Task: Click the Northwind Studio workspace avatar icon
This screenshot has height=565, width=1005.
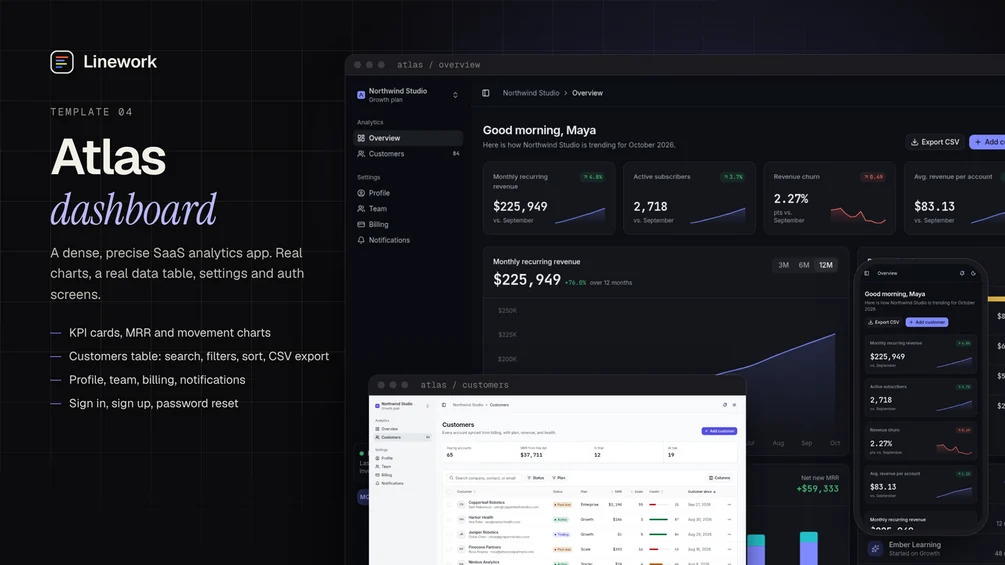Action: point(361,95)
